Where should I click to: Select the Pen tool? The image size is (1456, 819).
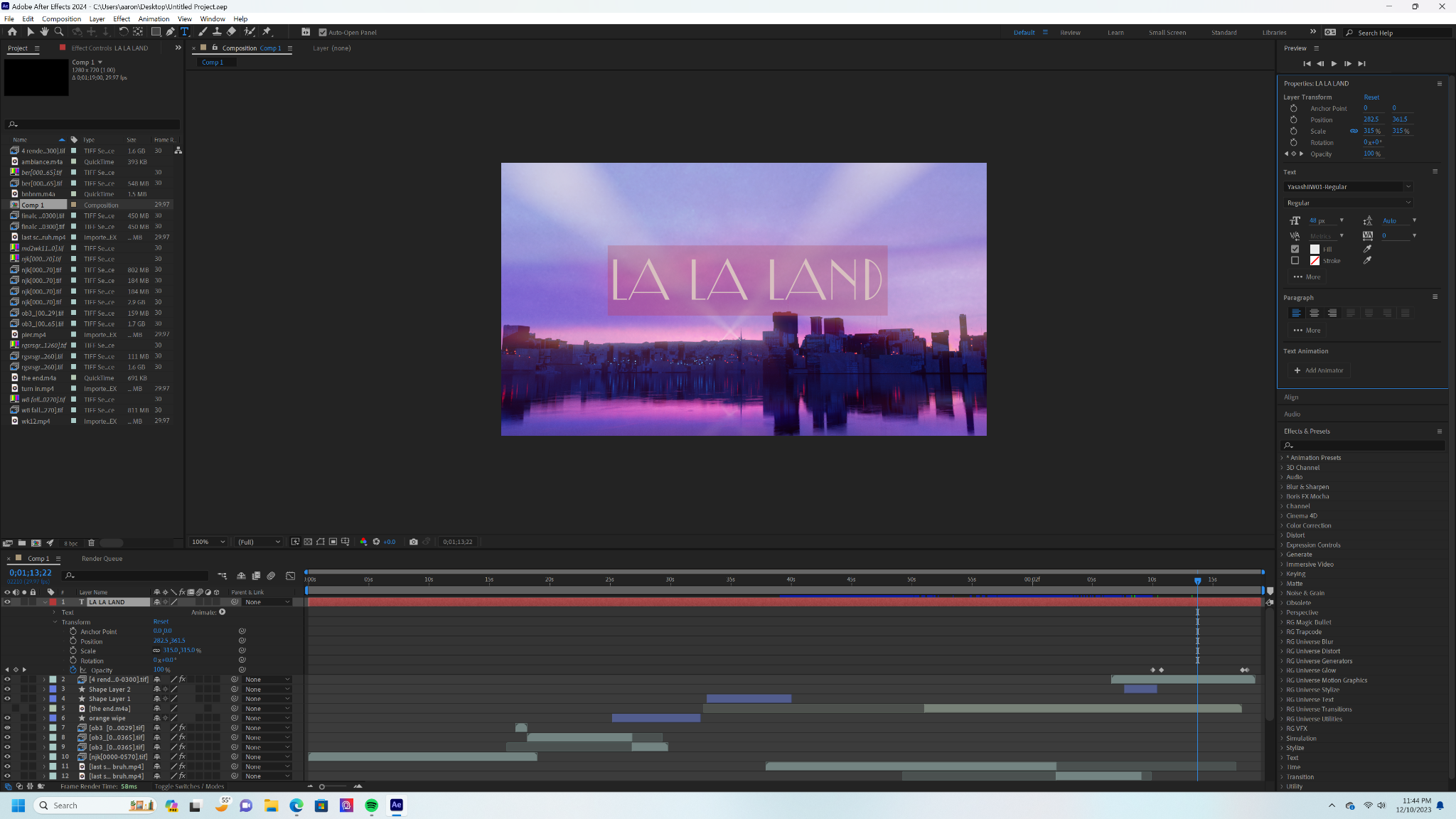(171, 31)
